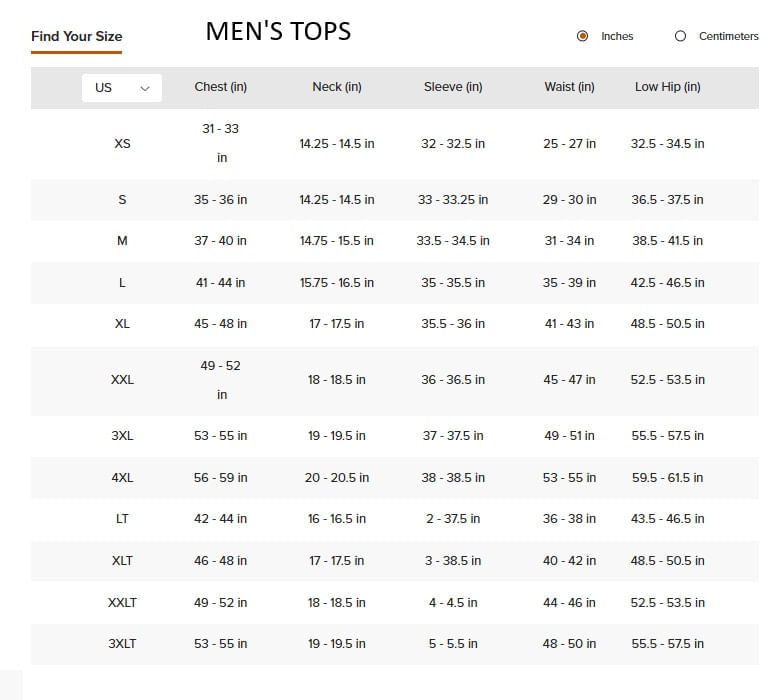
Task: Click the LT row waist value 36 - 38 in
Action: (569, 519)
